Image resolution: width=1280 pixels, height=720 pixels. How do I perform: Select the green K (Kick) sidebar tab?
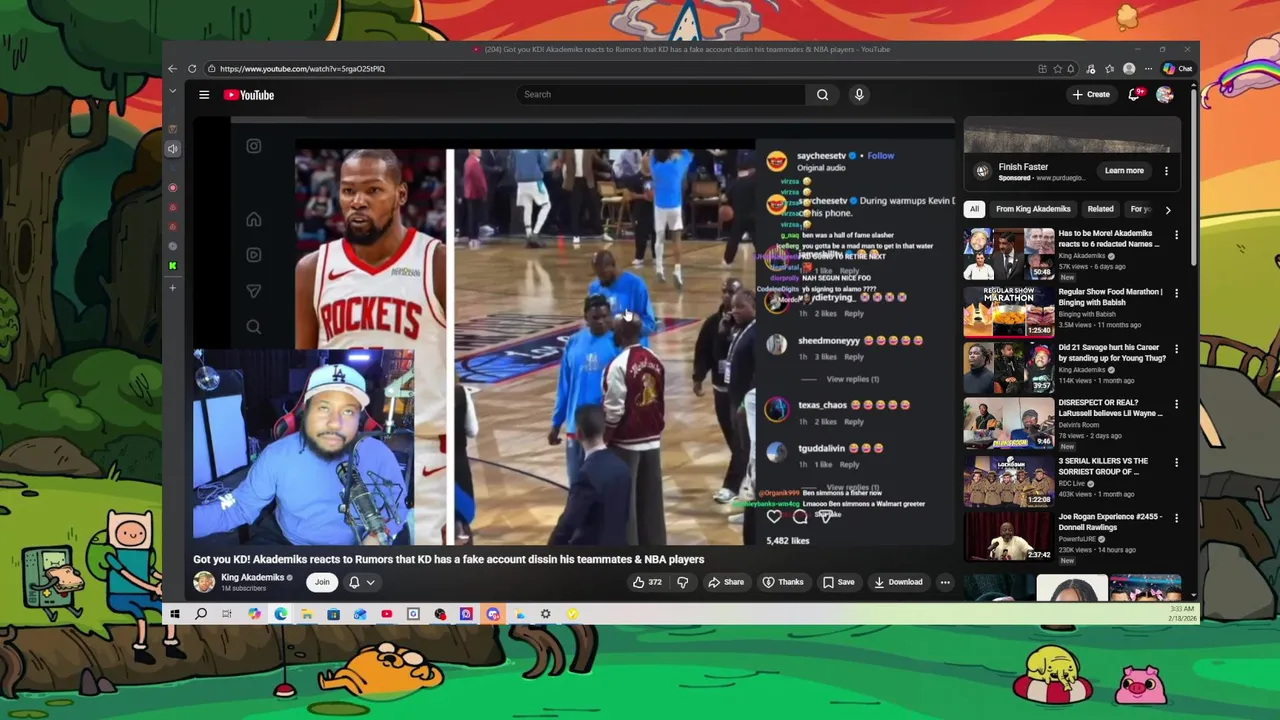click(x=172, y=266)
